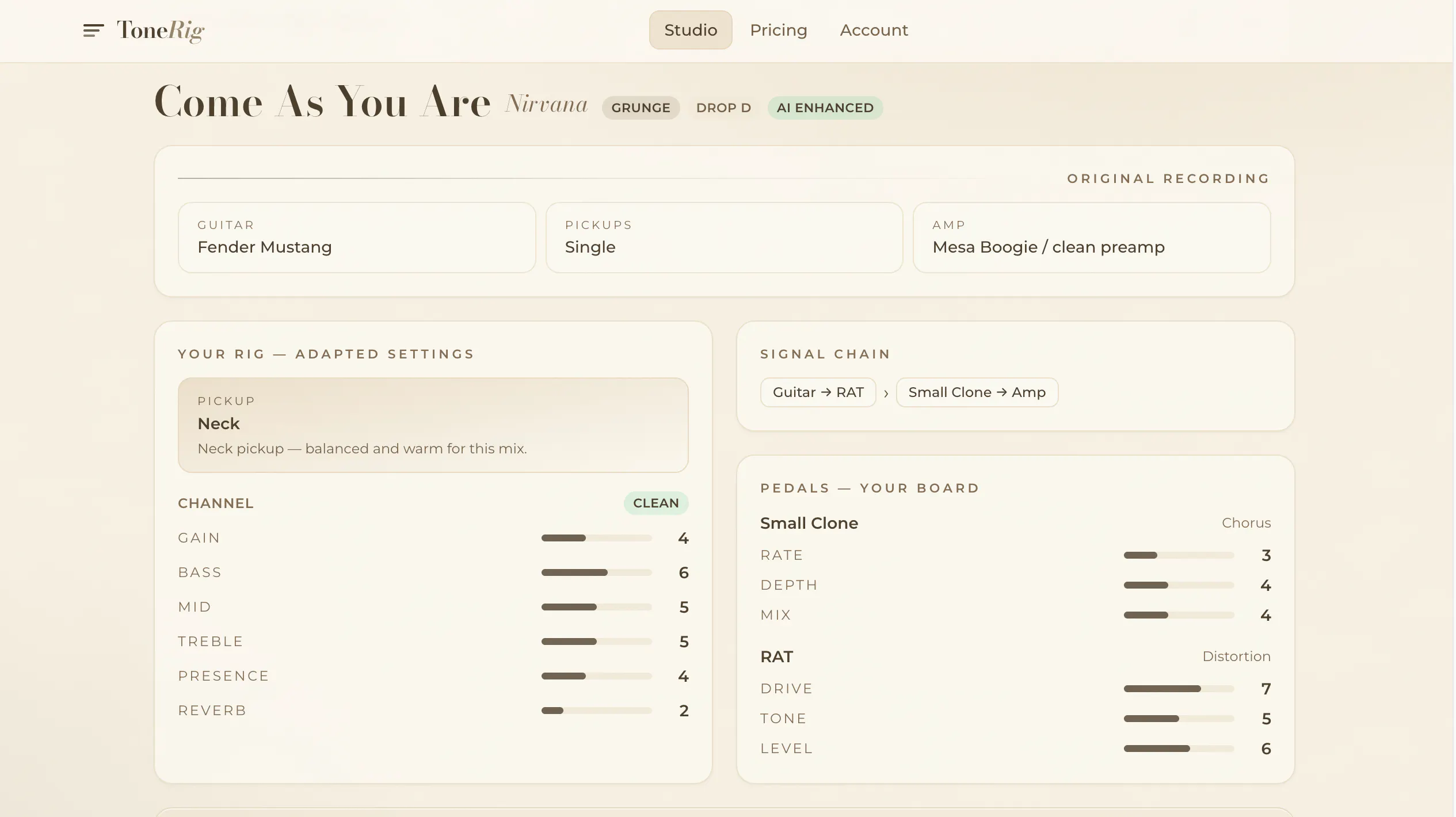Click the Neck pickup description text
This screenshot has width=1456, height=817.
(x=362, y=449)
